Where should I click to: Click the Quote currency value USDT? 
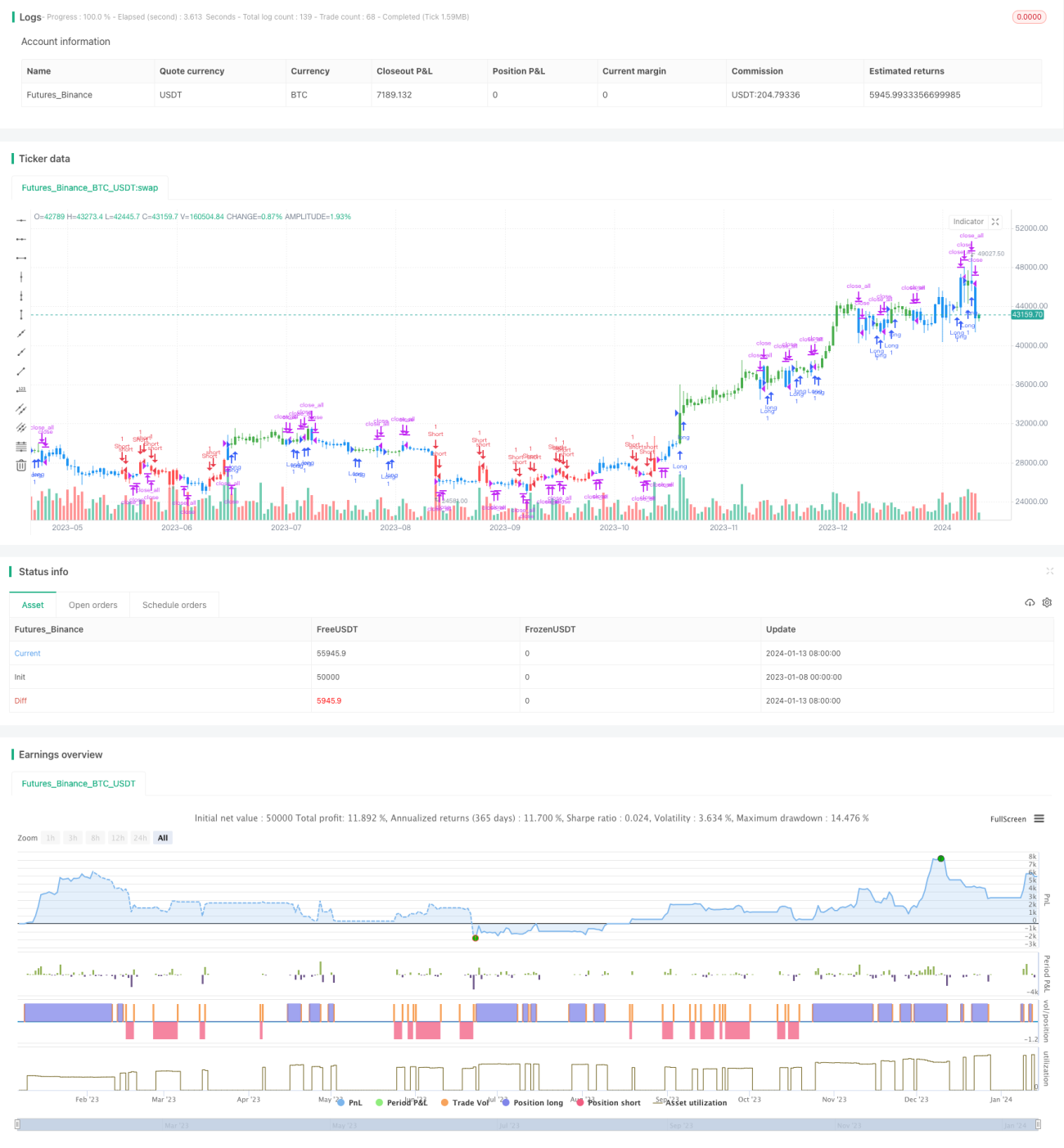[171, 95]
